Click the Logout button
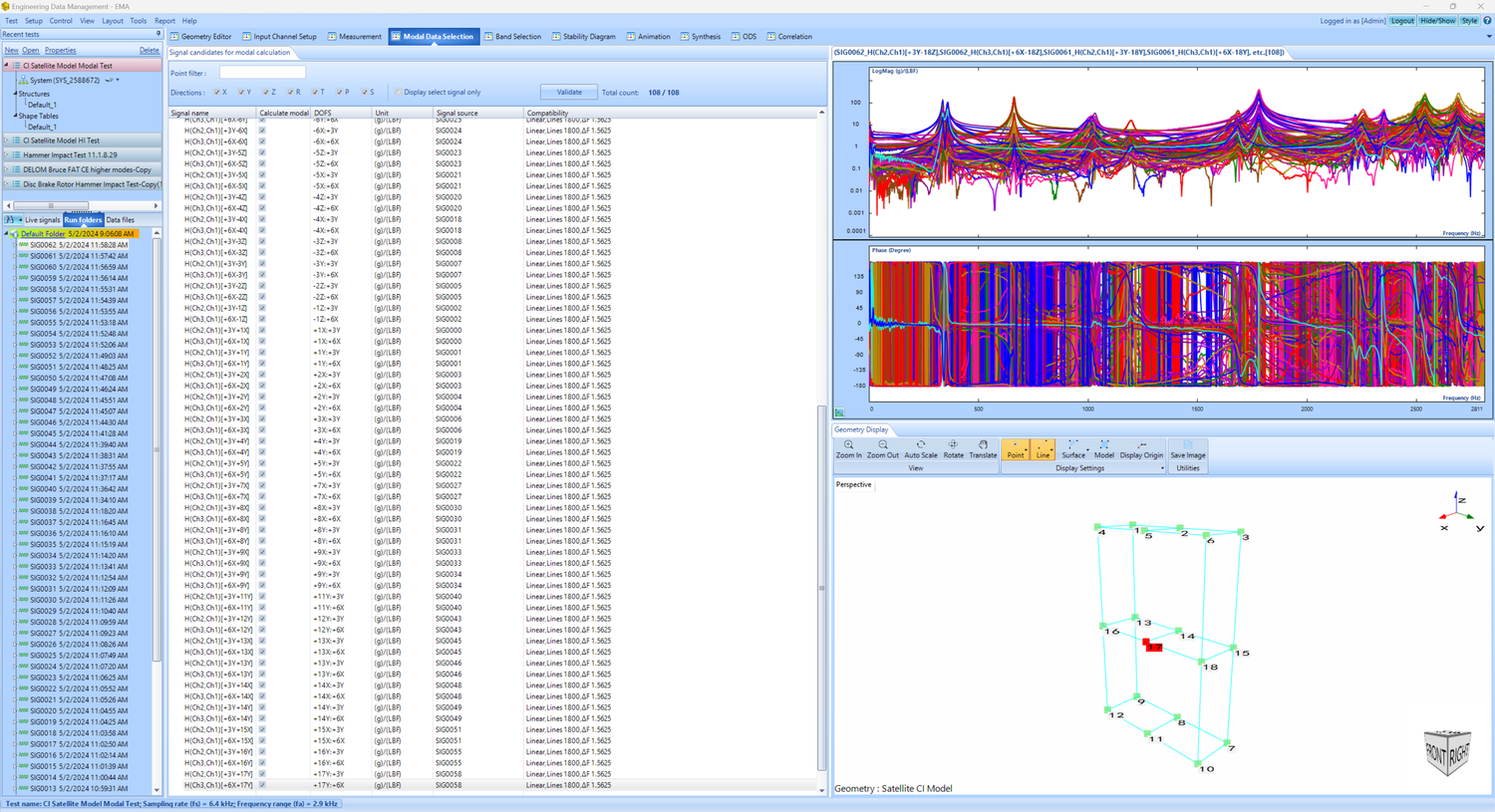The height and width of the screenshot is (812, 1495). point(1402,20)
